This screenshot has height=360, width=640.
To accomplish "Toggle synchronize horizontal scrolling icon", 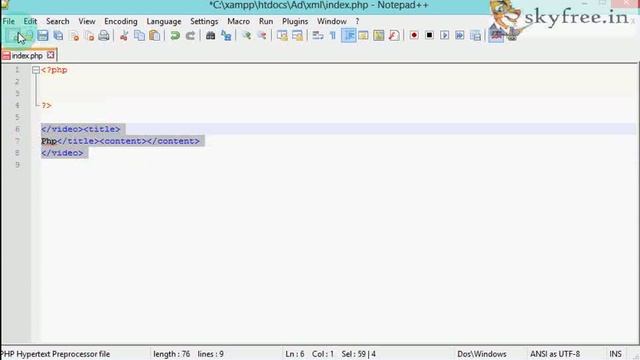I will (298, 36).
